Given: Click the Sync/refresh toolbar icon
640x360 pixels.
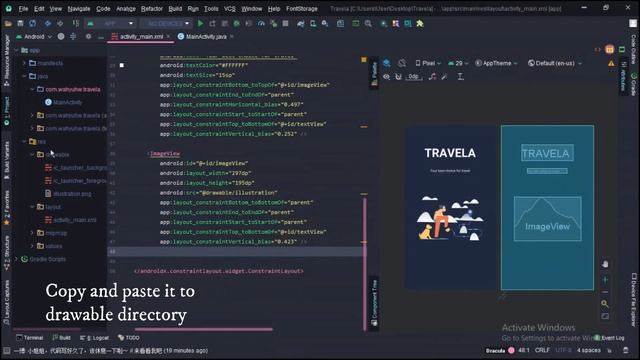Looking at the screenshot, I should tap(32, 24).
